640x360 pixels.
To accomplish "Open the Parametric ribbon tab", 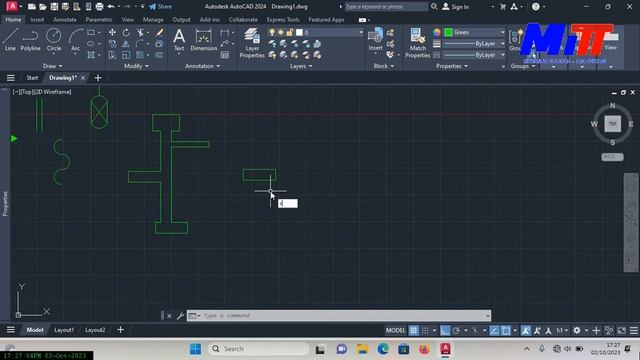I will pyautogui.click(x=99, y=20).
